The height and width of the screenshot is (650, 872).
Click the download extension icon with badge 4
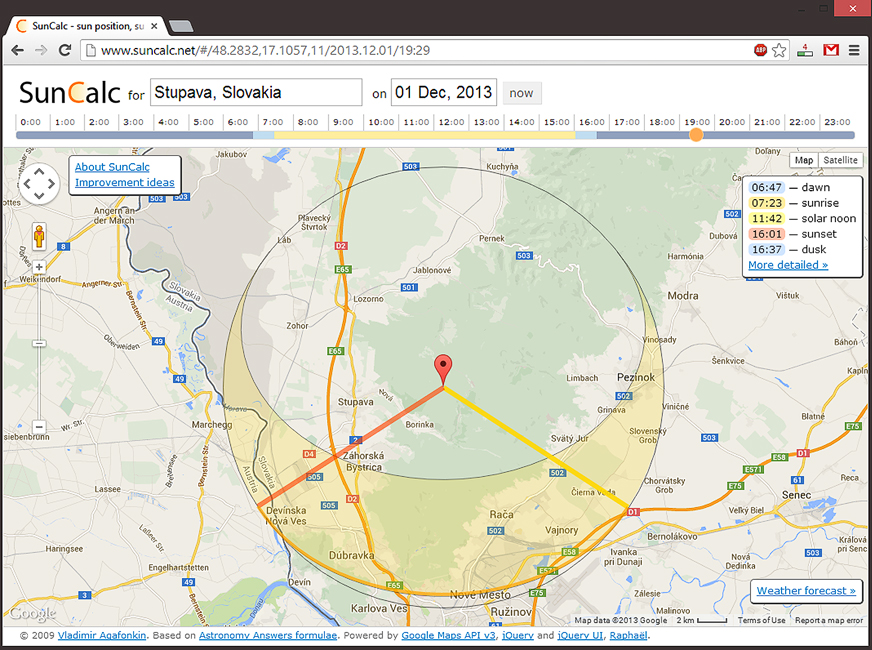pyautogui.click(x=805, y=50)
